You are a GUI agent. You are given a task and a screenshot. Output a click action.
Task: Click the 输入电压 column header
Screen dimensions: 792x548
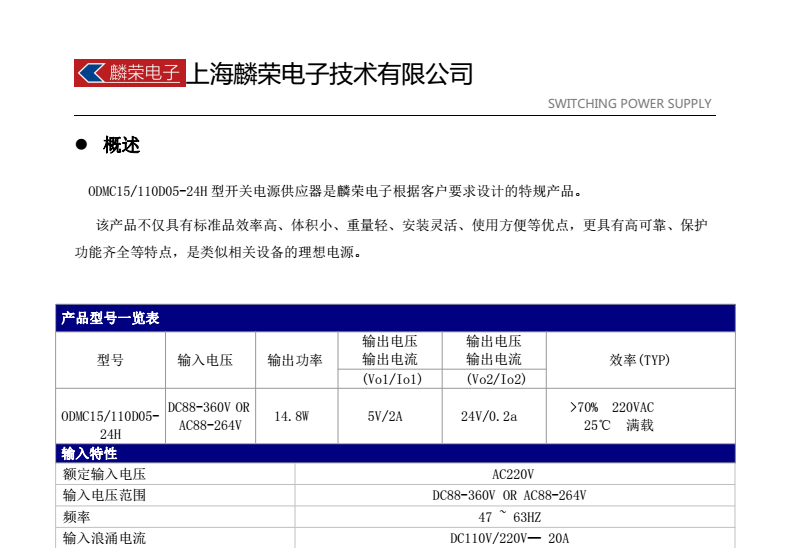pyautogui.click(x=211, y=360)
